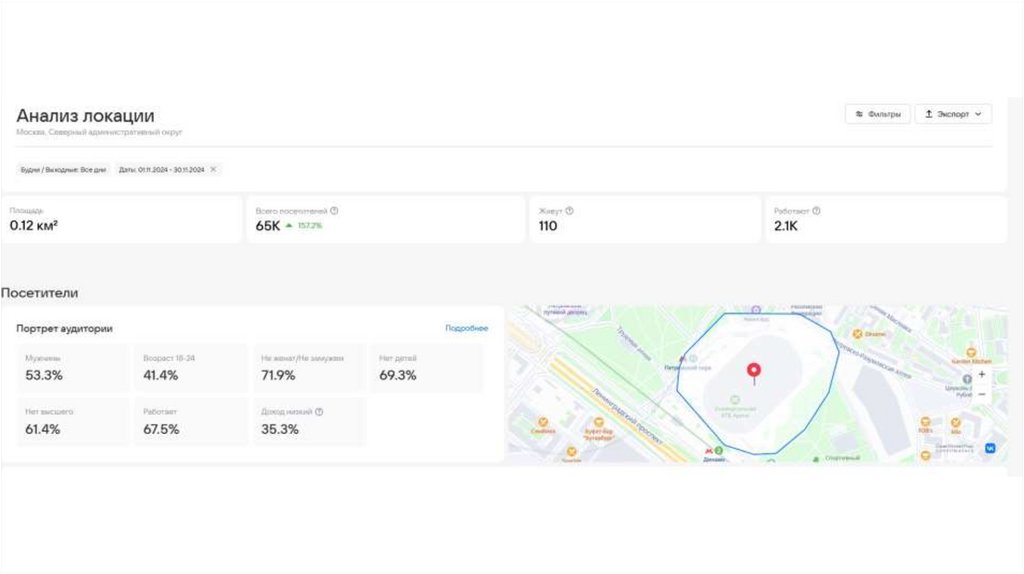Click the ВТБ Арена stadium marker
The image size is (1024, 574).
(735, 400)
